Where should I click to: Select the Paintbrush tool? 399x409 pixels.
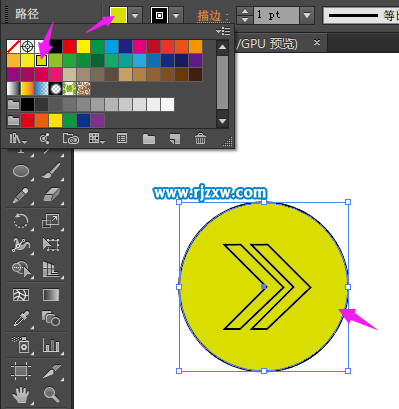(51, 171)
